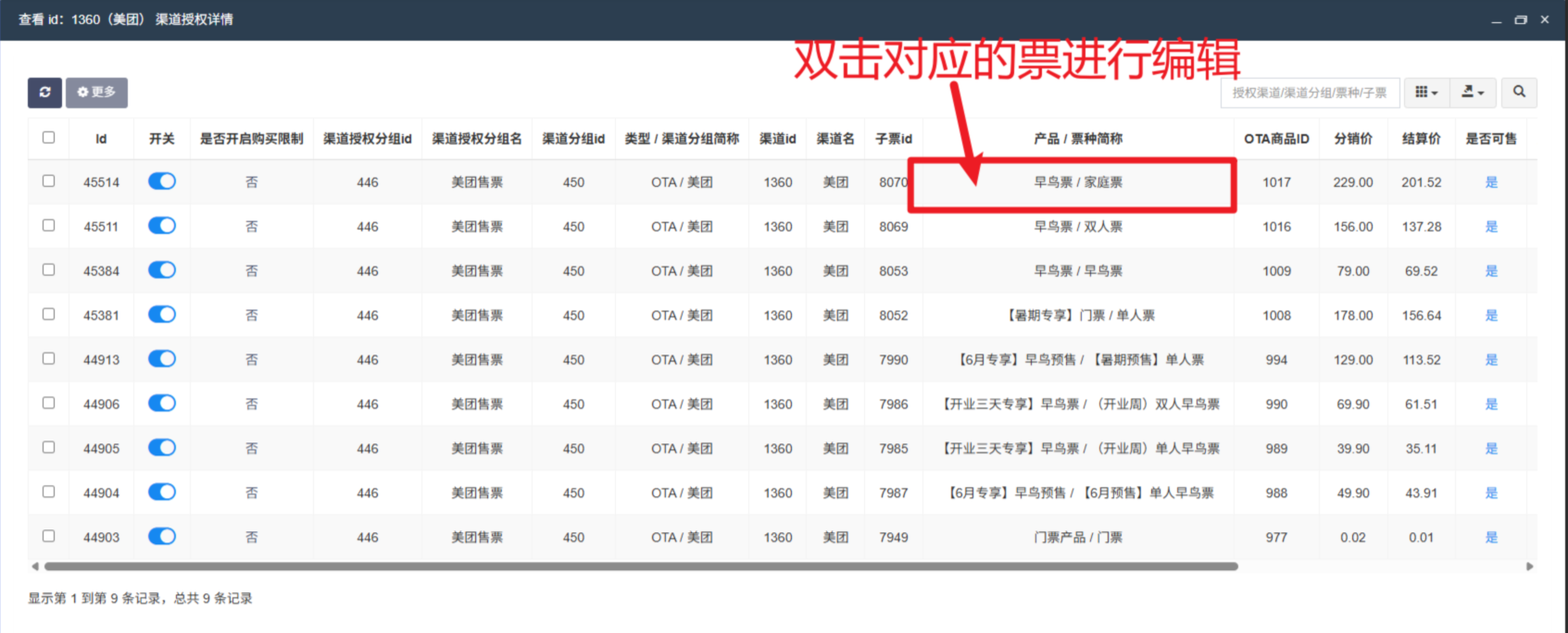Maximize the 渠道授权详情 dialog
This screenshot has width=1568, height=633.
tap(1521, 19)
